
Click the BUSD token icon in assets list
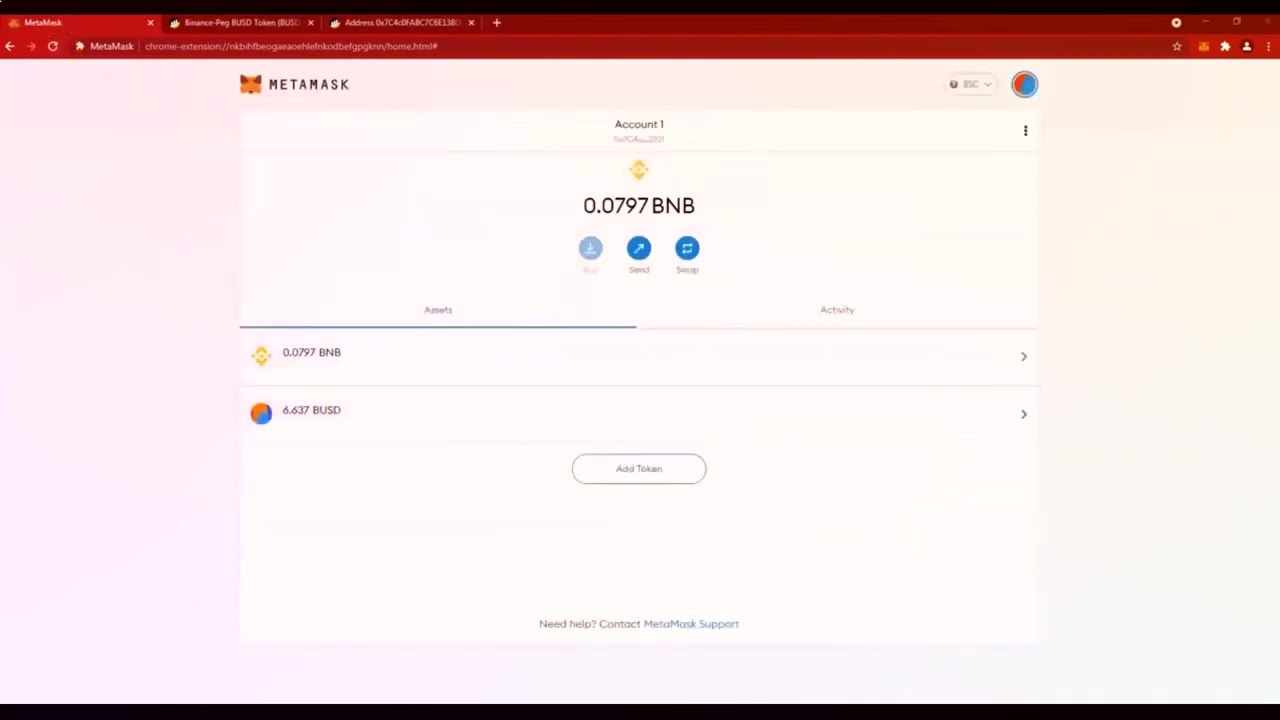tap(261, 414)
